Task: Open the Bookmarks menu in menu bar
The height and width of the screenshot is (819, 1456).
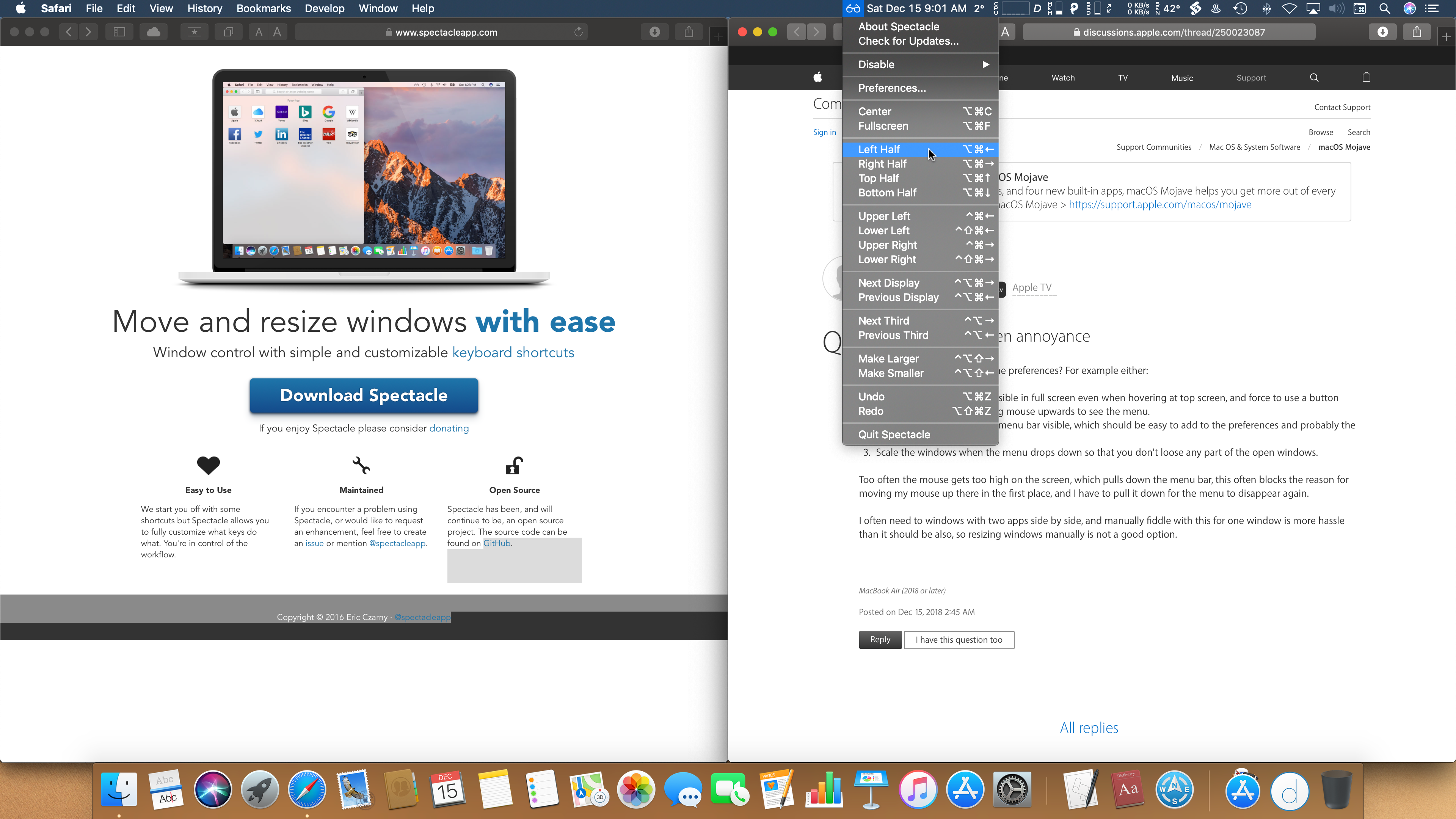Action: (264, 8)
